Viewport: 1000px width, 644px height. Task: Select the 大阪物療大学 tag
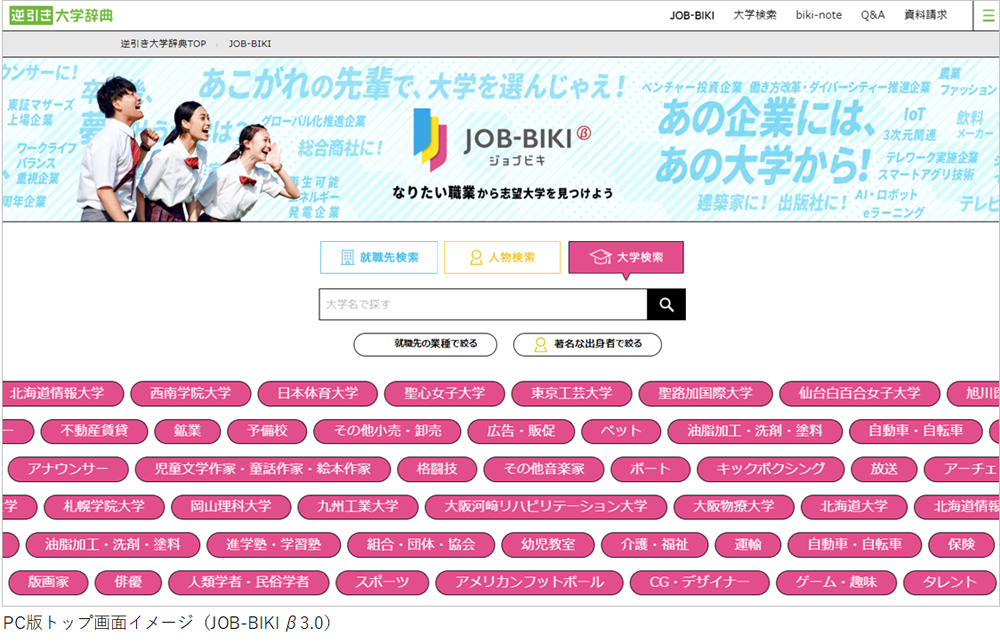tap(733, 507)
